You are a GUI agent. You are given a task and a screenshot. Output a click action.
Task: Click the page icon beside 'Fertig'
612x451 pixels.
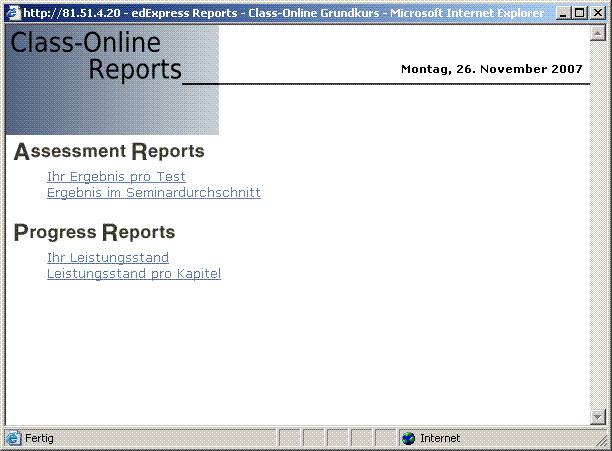click(x=13, y=439)
